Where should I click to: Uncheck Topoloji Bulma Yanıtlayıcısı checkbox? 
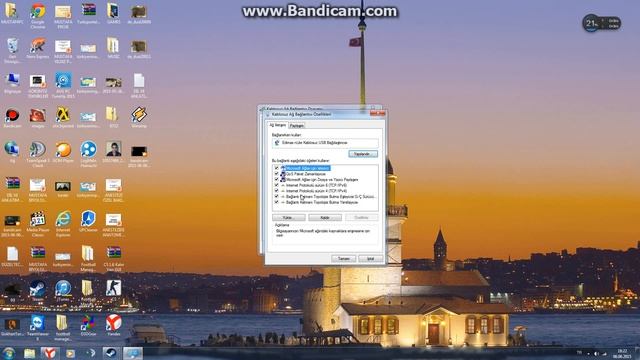coord(276,202)
